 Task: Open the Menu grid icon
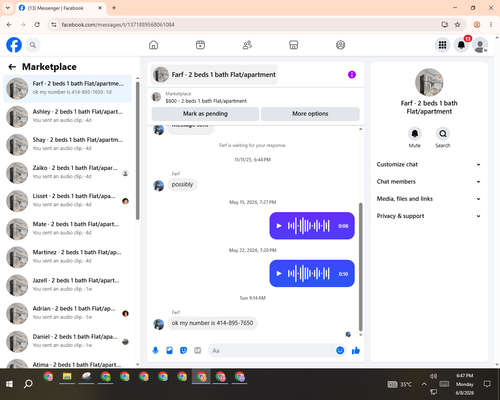[x=442, y=45]
